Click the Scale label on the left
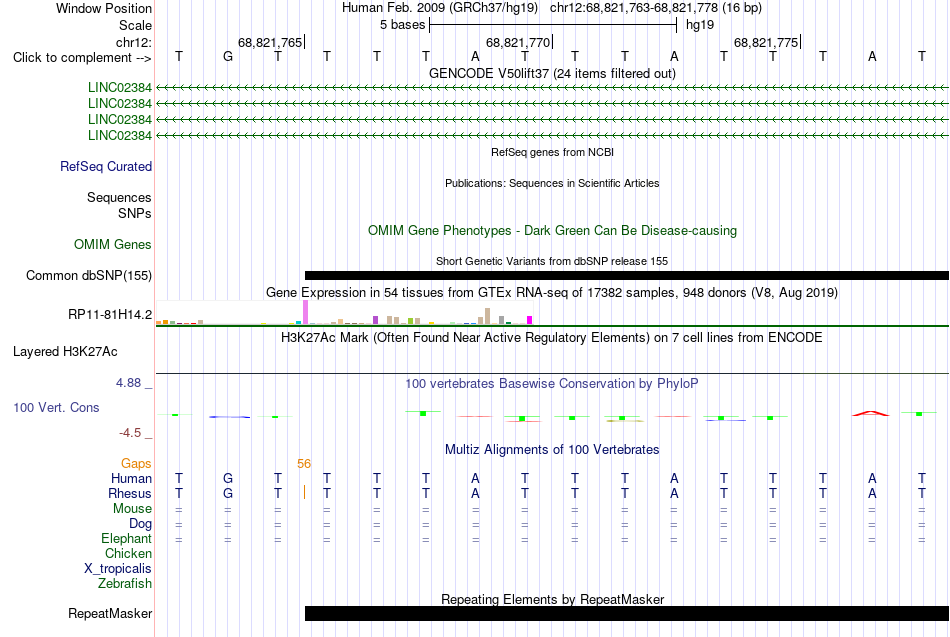 click(x=135, y=25)
